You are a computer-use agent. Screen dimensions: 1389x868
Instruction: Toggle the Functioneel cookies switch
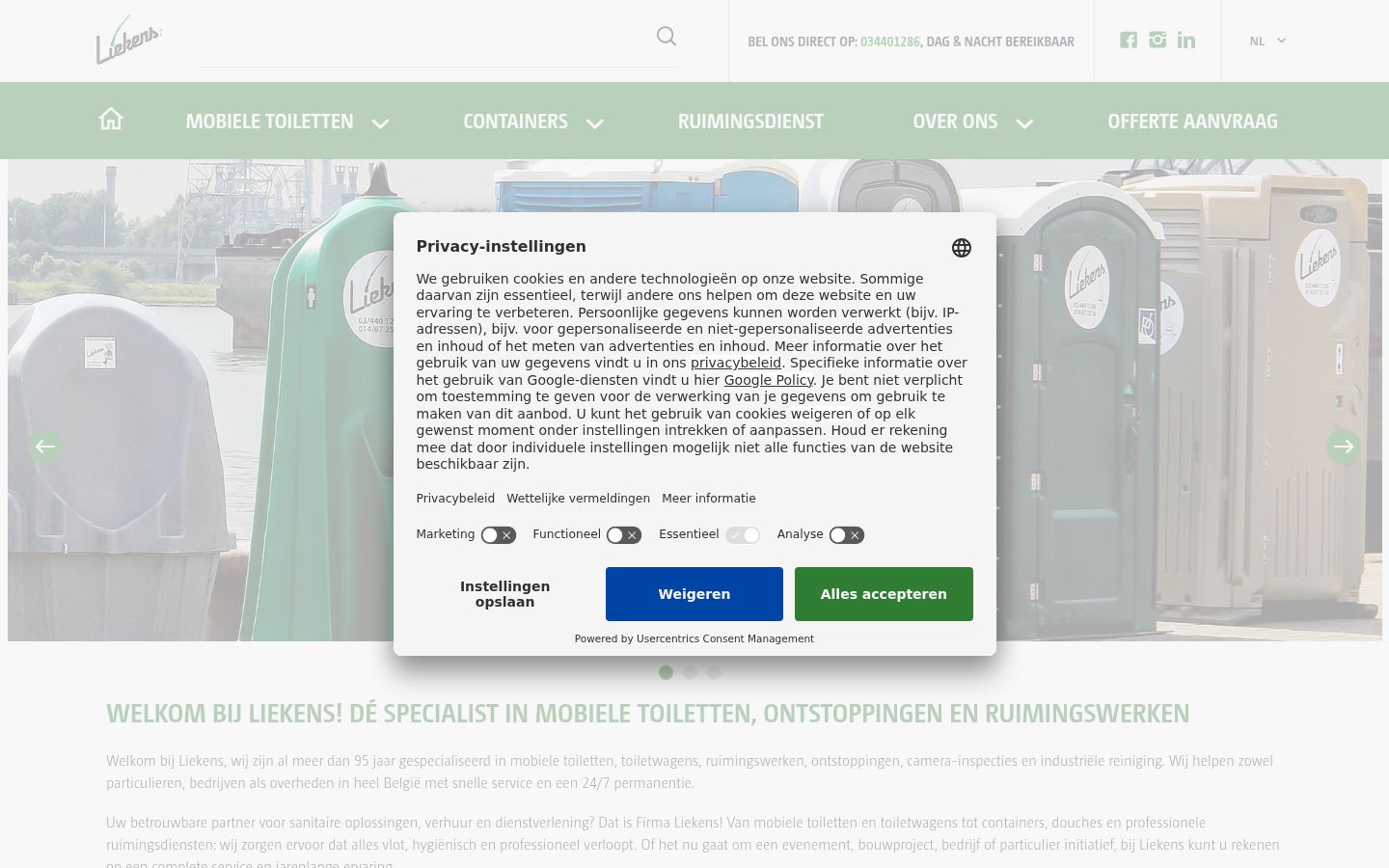[x=624, y=535]
